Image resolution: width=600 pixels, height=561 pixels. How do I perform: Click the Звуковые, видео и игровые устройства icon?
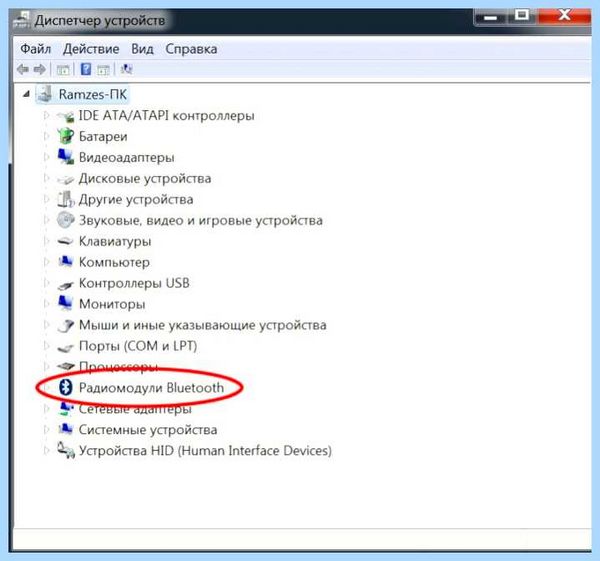(65, 220)
